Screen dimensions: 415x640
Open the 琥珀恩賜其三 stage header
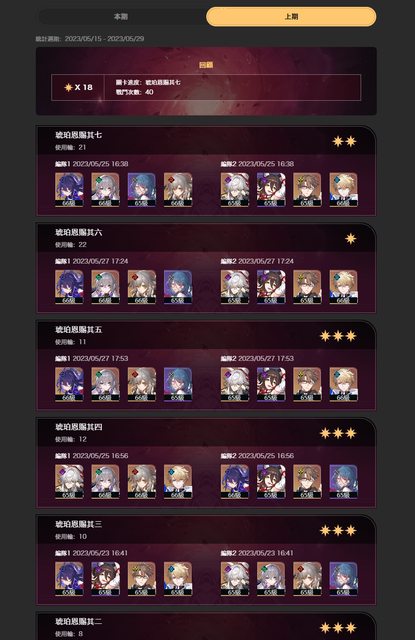click(206, 530)
